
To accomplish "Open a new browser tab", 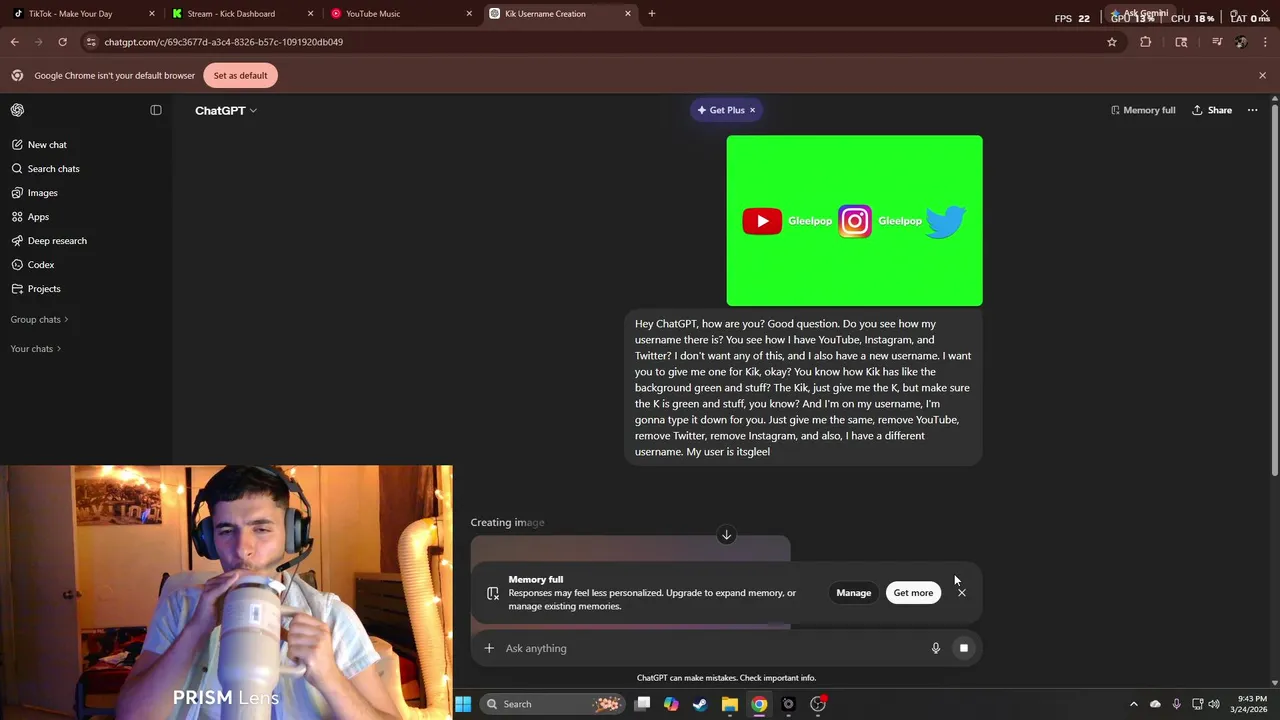I will (652, 14).
